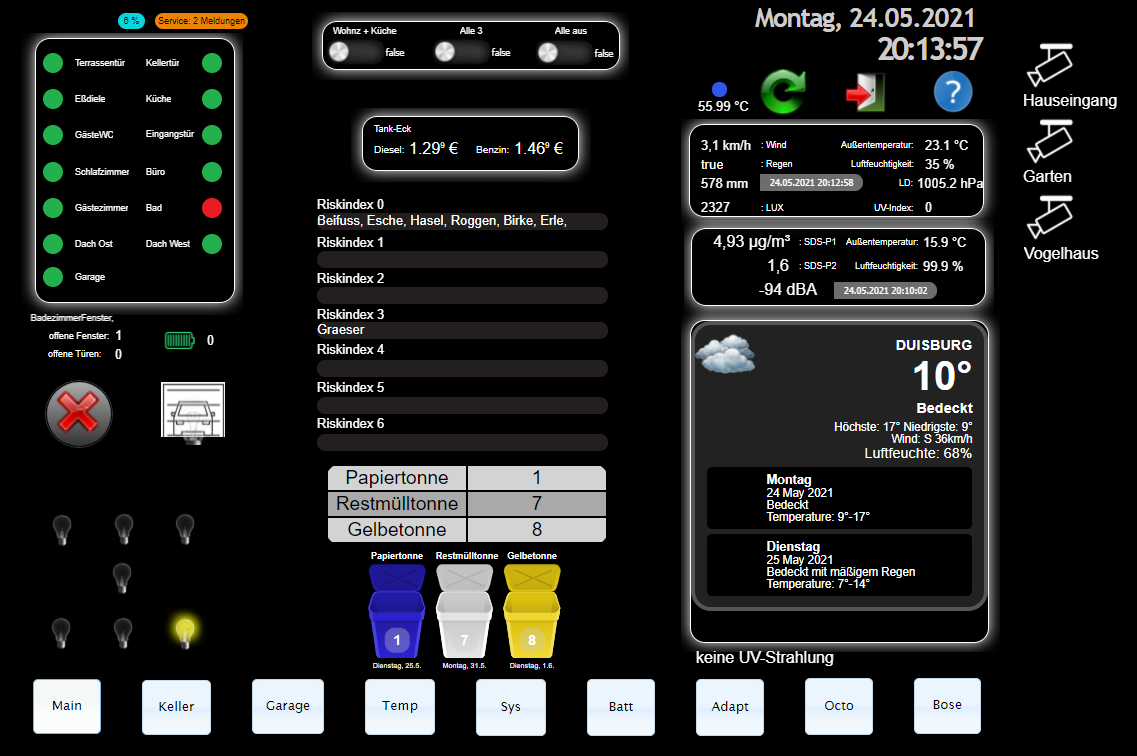Image resolution: width=1137 pixels, height=756 pixels.
Task: Click the Luftfeuchte: 68% text
Action: click(917, 454)
